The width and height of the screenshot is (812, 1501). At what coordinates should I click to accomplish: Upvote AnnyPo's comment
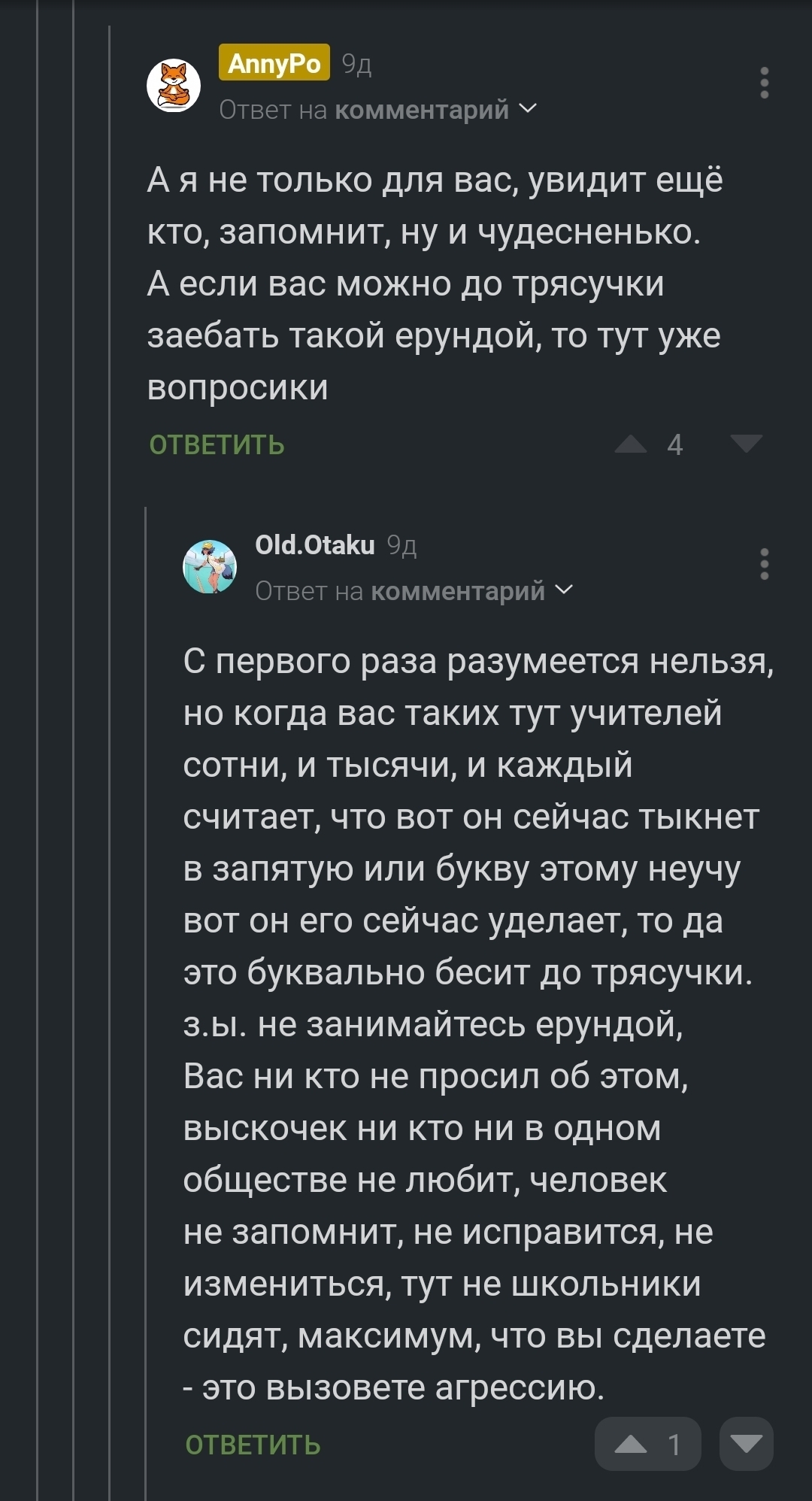coord(630,445)
